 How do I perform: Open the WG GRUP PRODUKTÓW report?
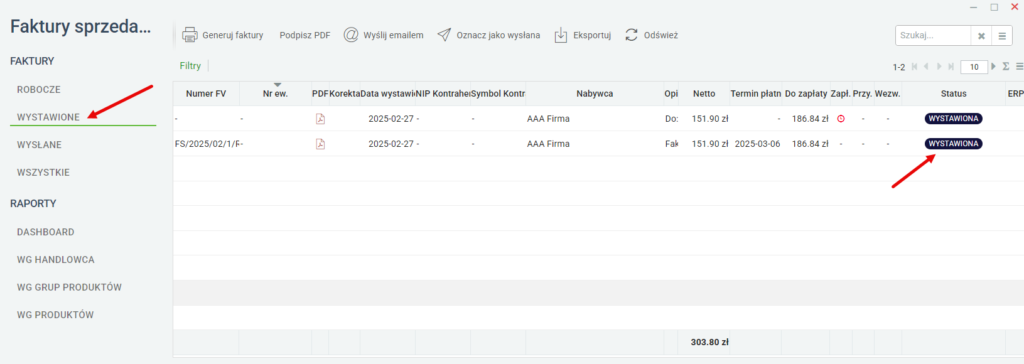point(69,288)
